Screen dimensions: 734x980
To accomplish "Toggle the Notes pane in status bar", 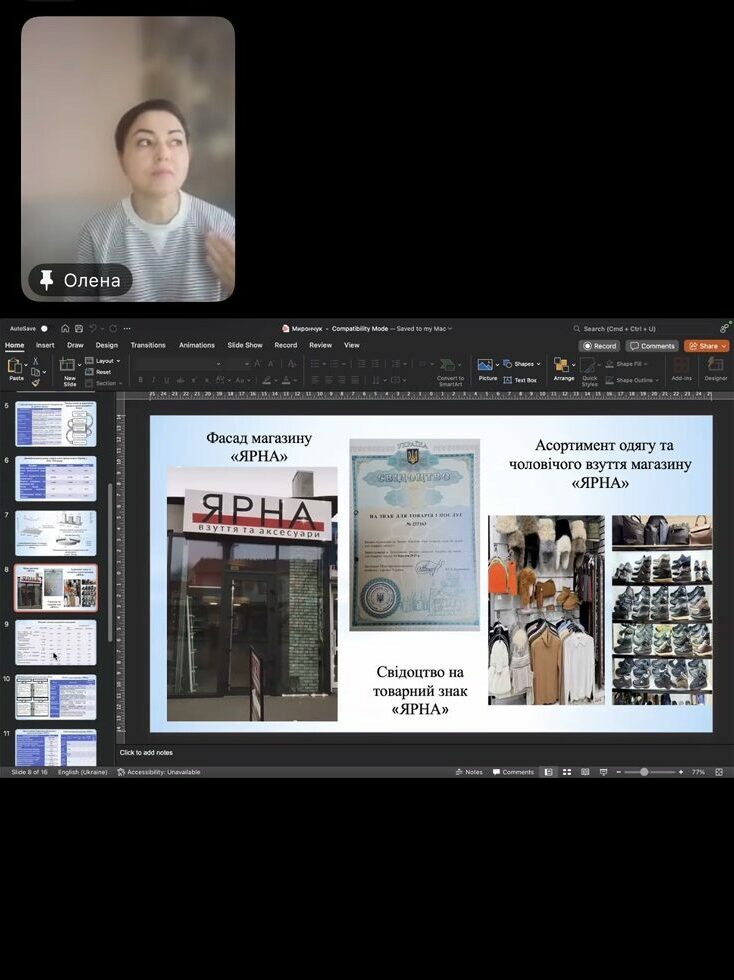I will [x=468, y=772].
